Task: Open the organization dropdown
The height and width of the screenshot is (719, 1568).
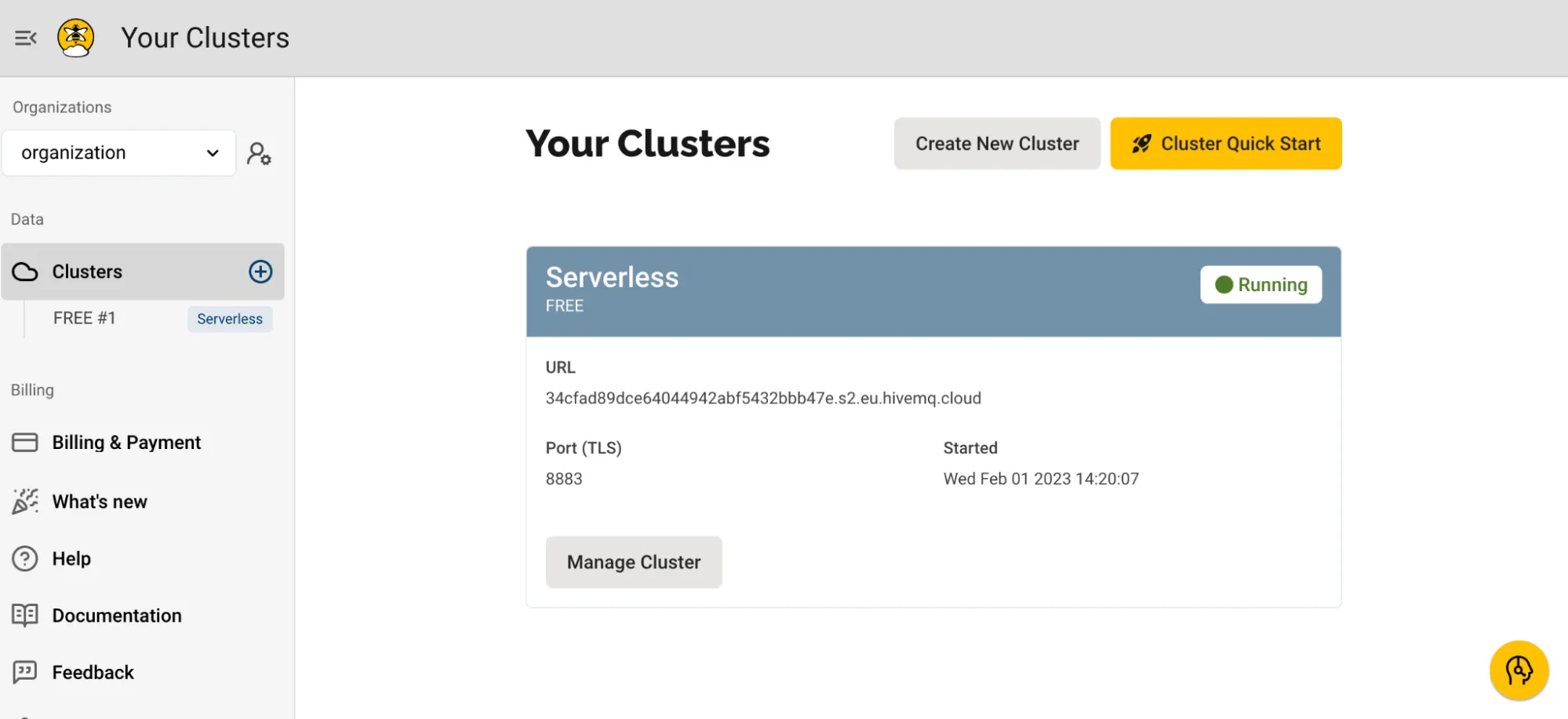Action: [119, 153]
